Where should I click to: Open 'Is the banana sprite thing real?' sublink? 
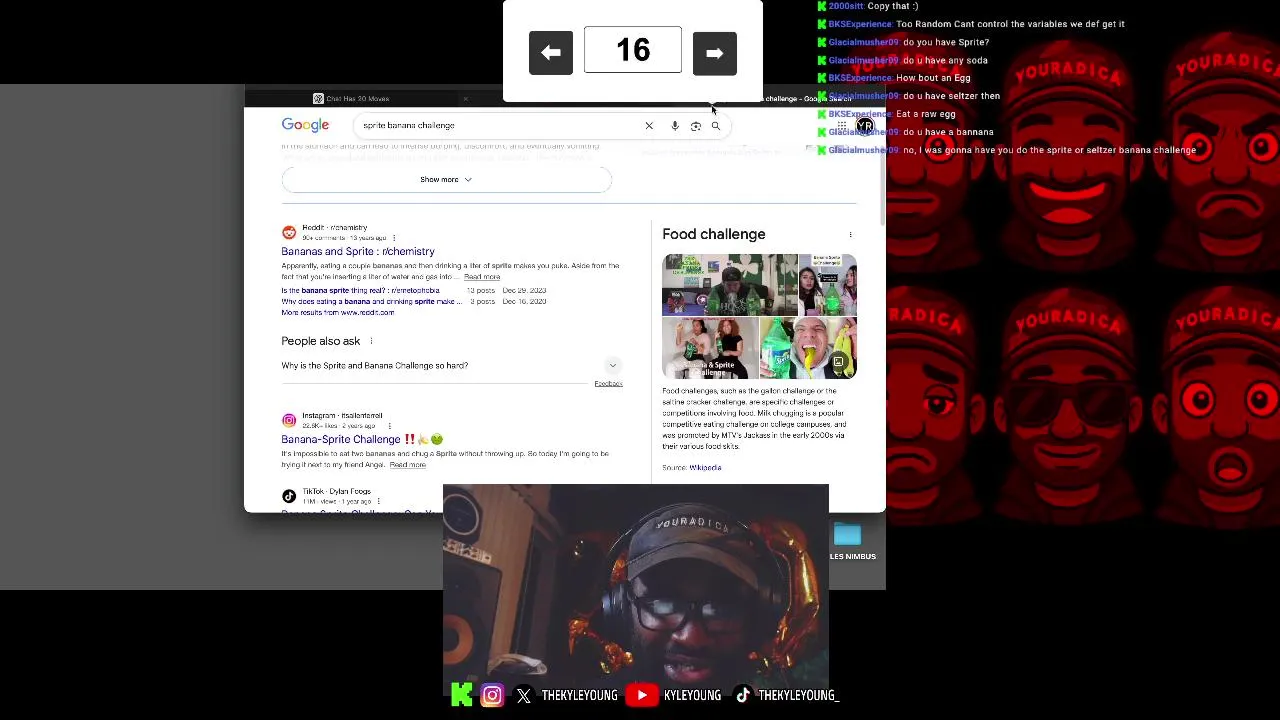(x=360, y=290)
